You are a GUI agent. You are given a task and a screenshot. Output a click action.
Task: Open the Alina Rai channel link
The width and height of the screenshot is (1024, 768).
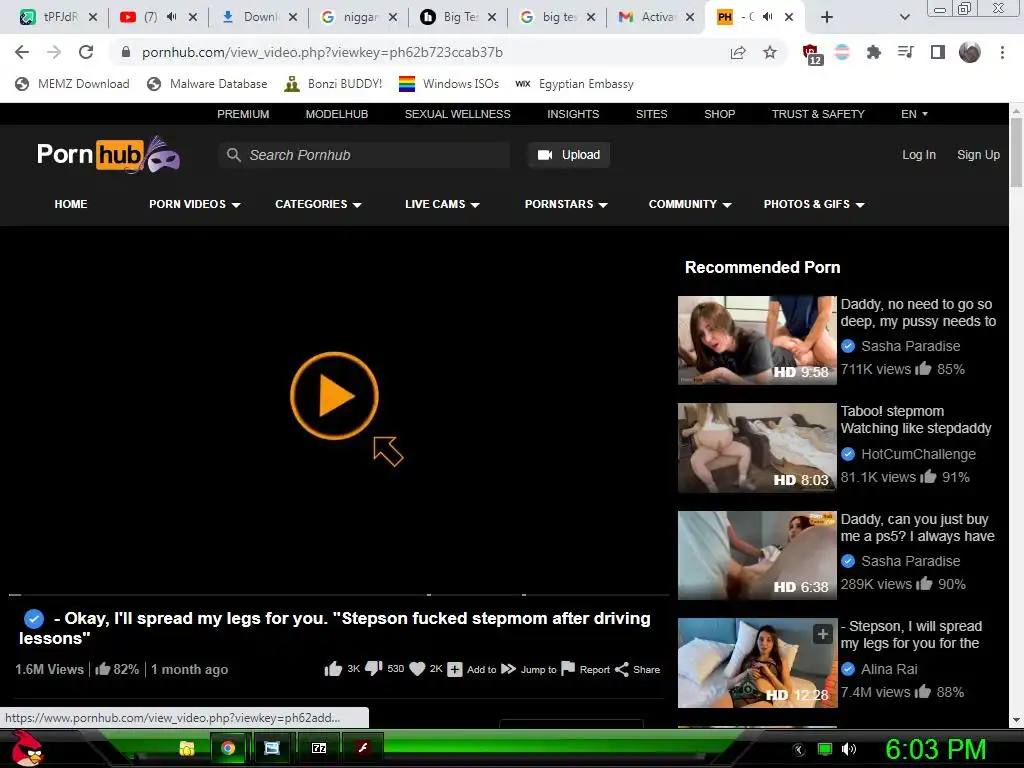tap(889, 669)
